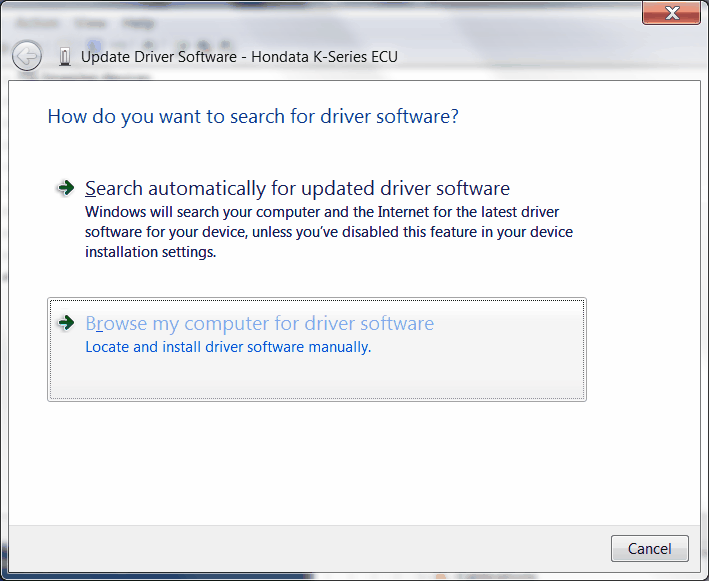Click the device icon beside Update Driver Software title
Image resolution: width=709 pixels, height=581 pixels.
coord(65,57)
